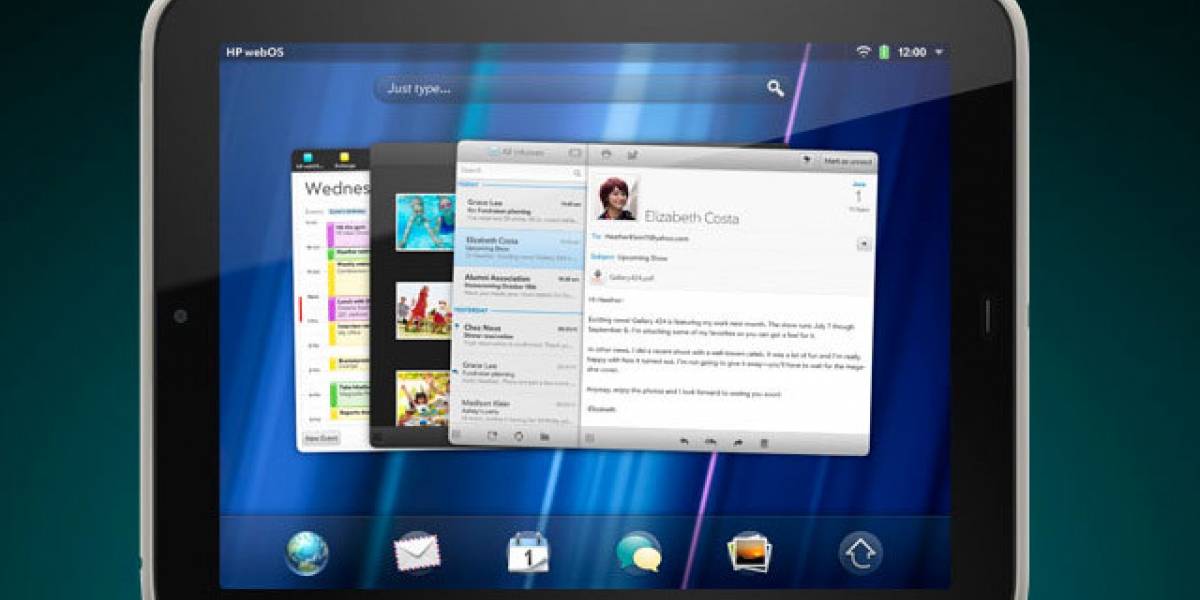Tap the Wi-Fi status icon
Viewport: 1200px width, 600px height.
(x=863, y=51)
